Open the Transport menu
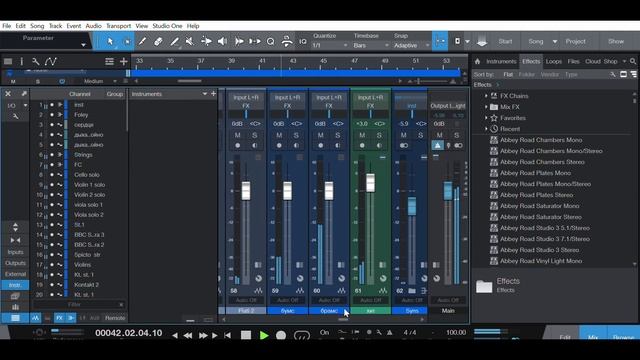 click(x=118, y=26)
